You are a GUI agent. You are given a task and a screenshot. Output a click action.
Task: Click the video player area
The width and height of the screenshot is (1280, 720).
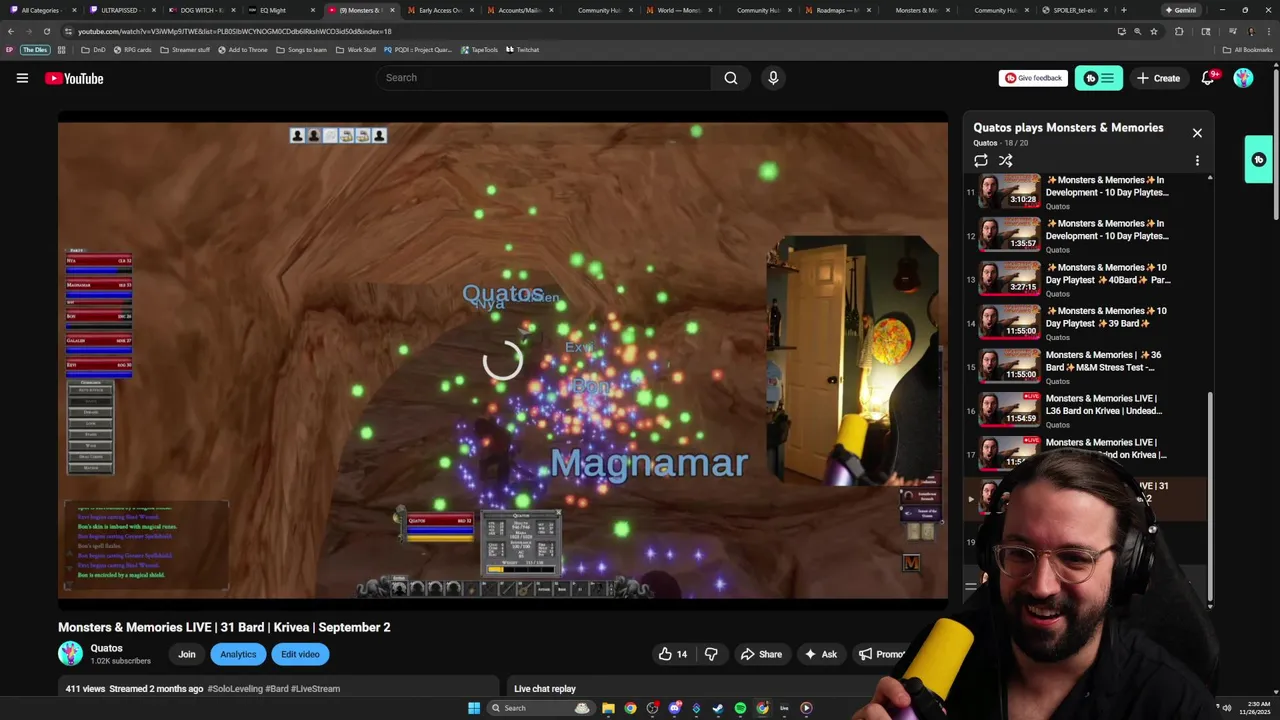coord(502,360)
